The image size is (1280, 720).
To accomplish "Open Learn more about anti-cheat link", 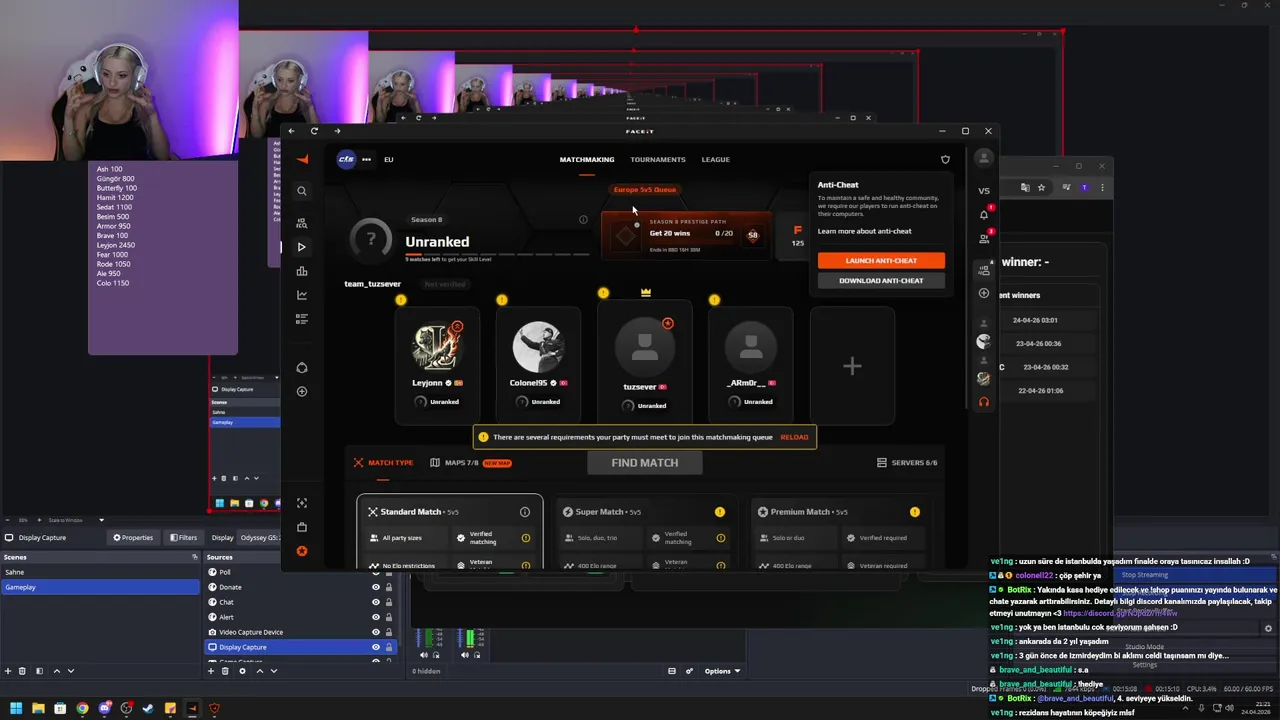I will [x=864, y=231].
